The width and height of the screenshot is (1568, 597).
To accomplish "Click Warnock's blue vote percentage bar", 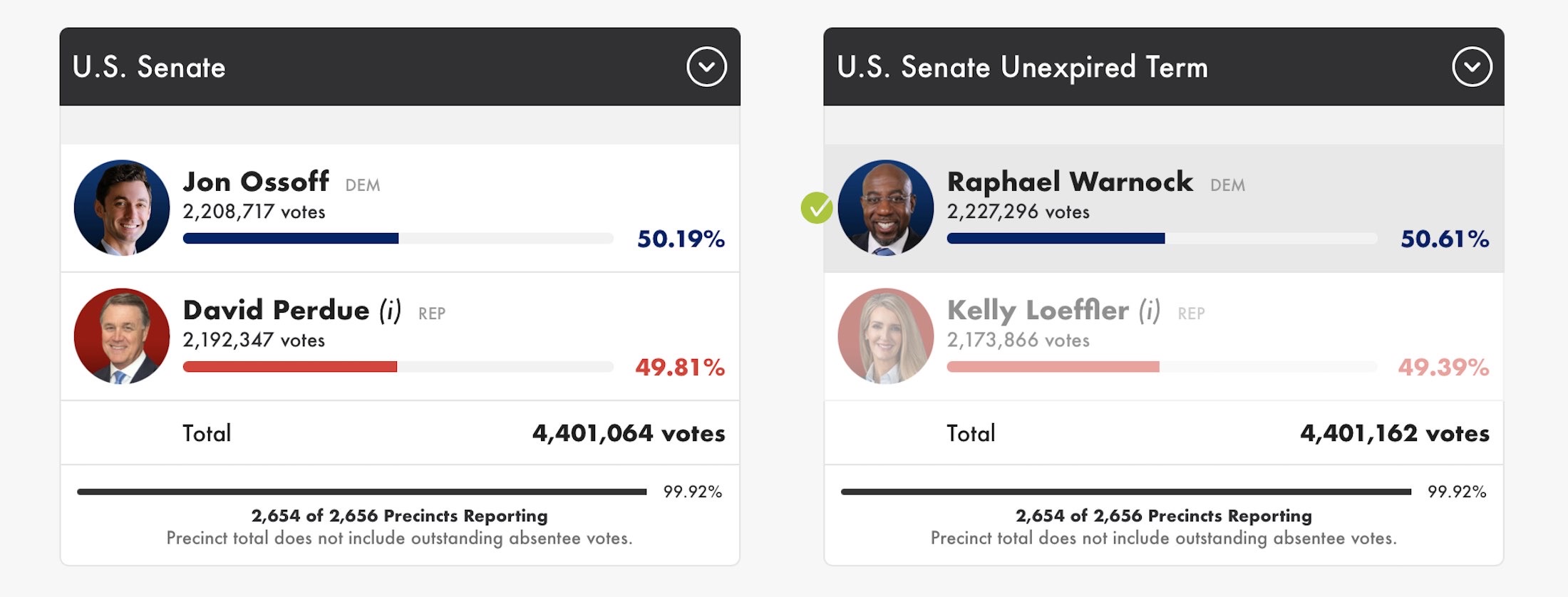I will 1056,239.
